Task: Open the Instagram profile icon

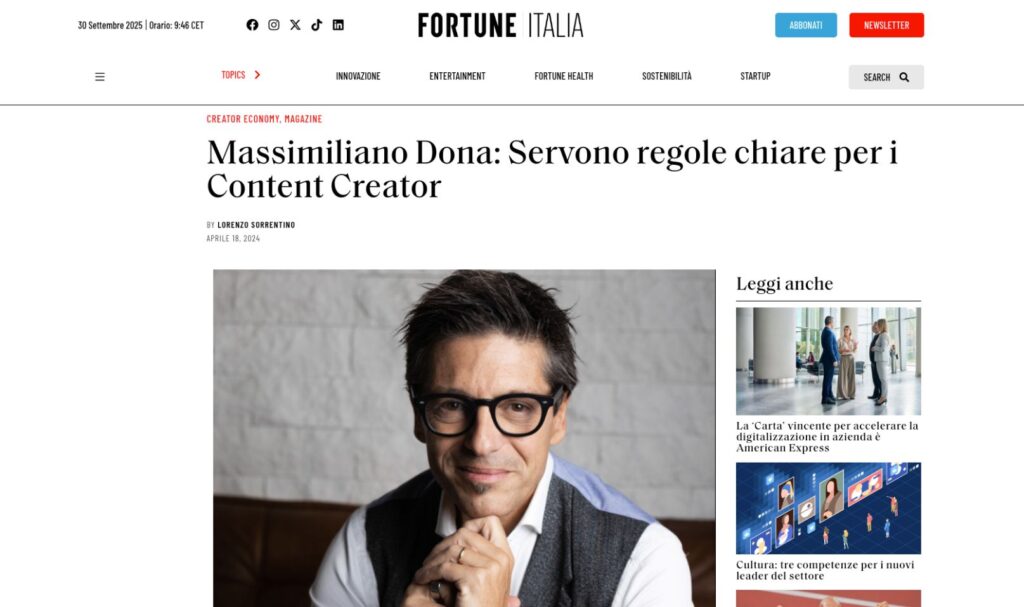Action: click(x=274, y=25)
